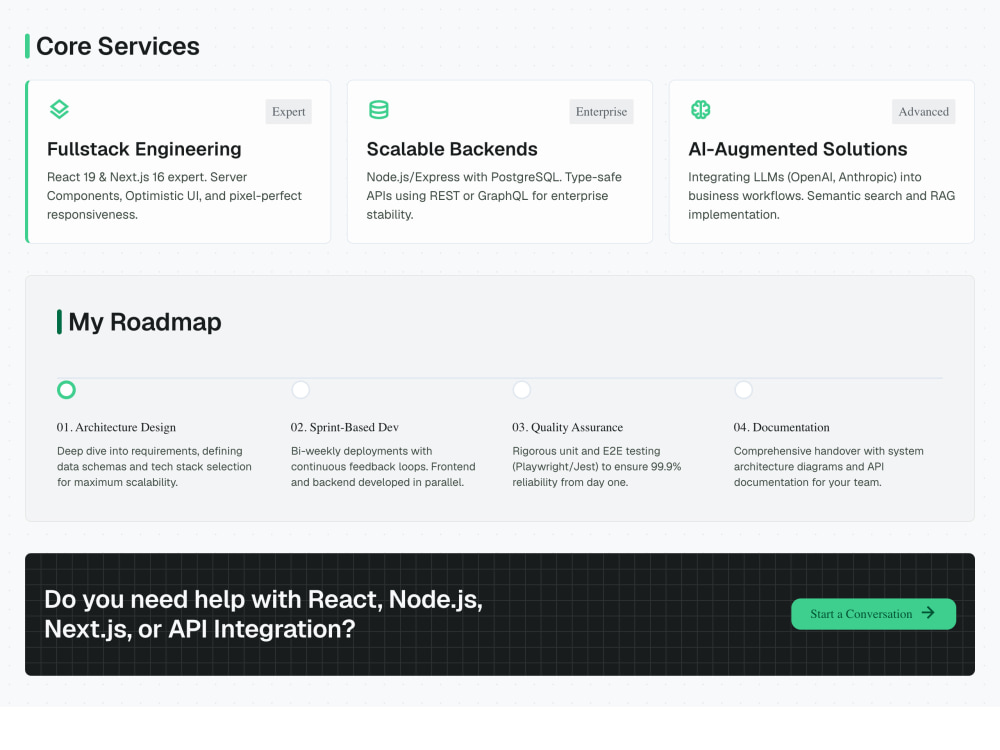Click the 'React 19 & Next.js 16 expert' description
The height and width of the screenshot is (750, 1000).
pos(174,196)
